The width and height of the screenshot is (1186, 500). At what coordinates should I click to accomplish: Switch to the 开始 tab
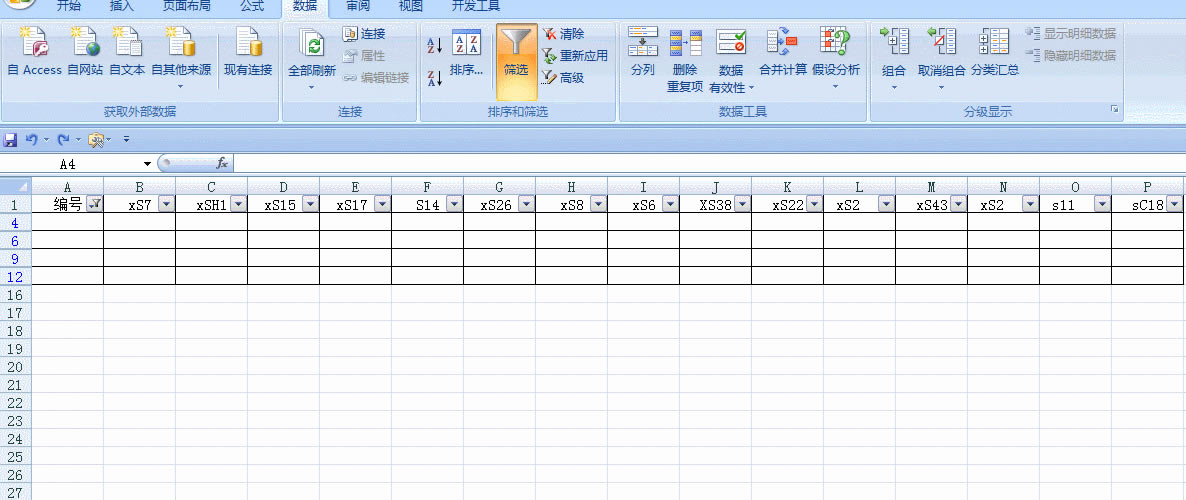(69, 7)
